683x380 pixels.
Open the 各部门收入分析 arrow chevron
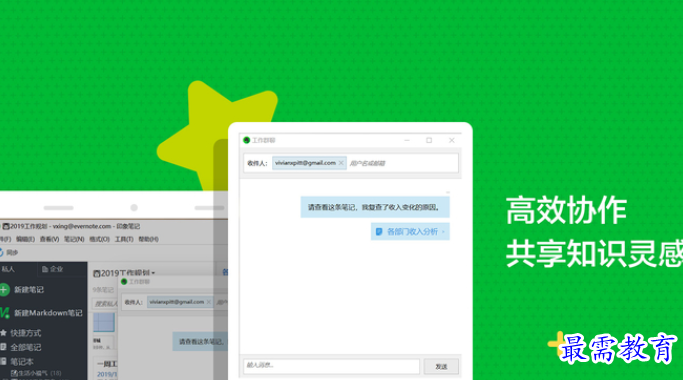(x=443, y=231)
